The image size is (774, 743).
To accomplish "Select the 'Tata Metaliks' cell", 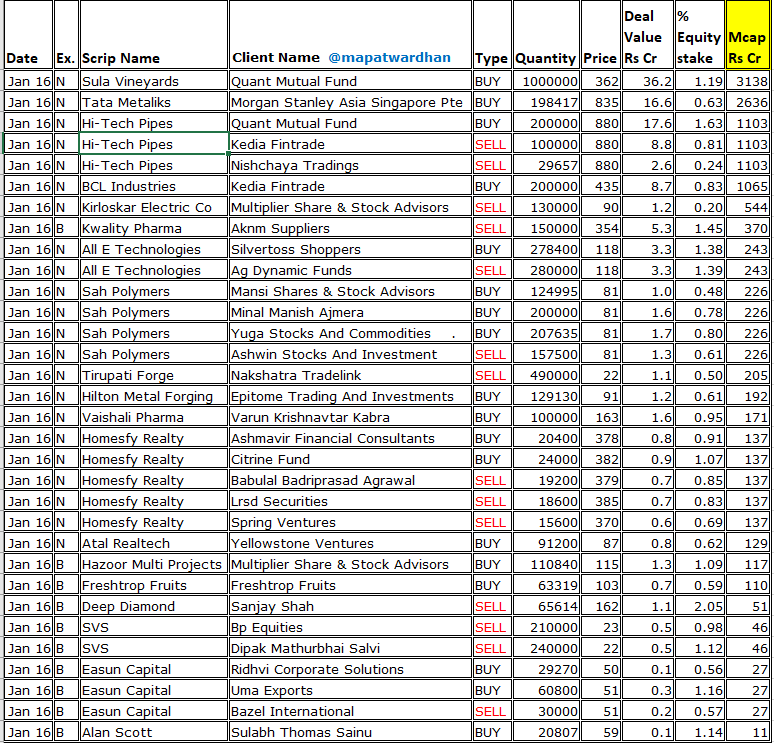I will 154,102.
